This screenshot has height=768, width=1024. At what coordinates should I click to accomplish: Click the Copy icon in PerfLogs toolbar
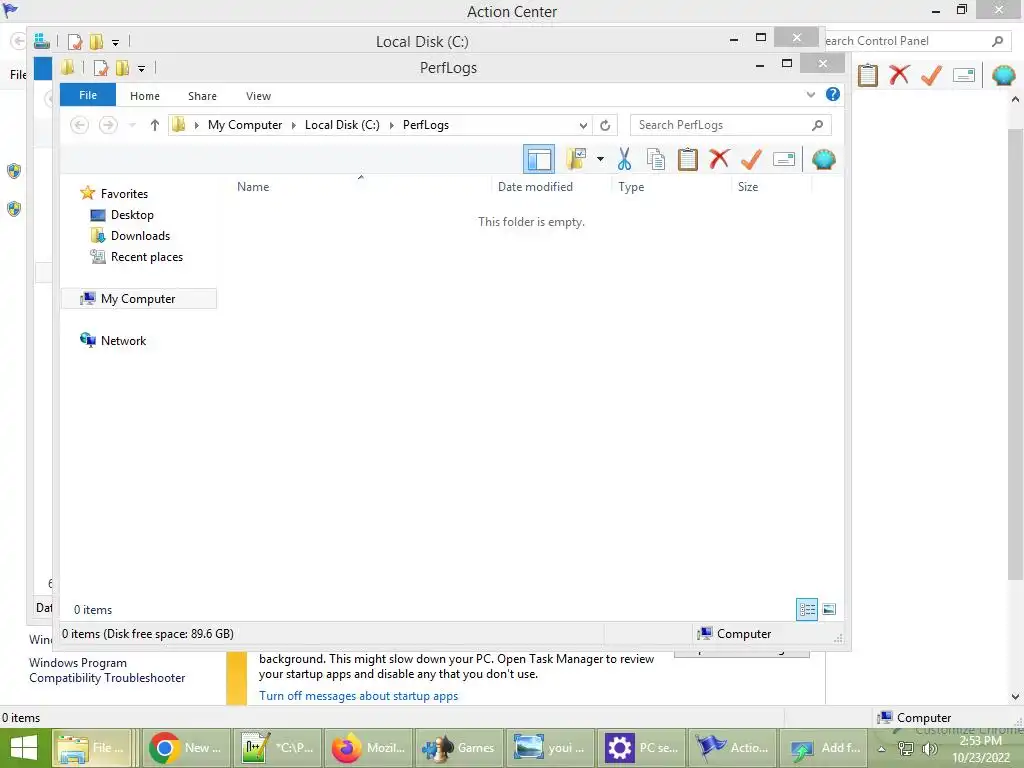pyautogui.click(x=656, y=159)
